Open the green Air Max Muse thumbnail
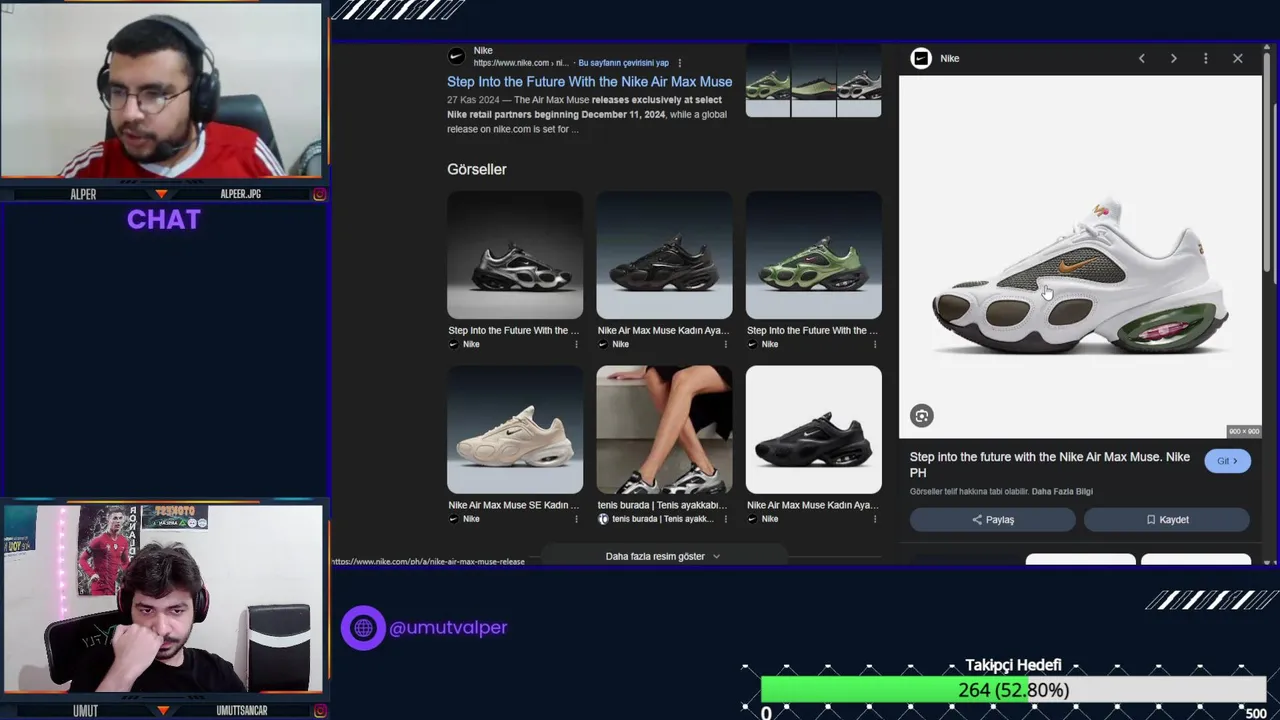The height and width of the screenshot is (720, 1280). [x=813, y=255]
